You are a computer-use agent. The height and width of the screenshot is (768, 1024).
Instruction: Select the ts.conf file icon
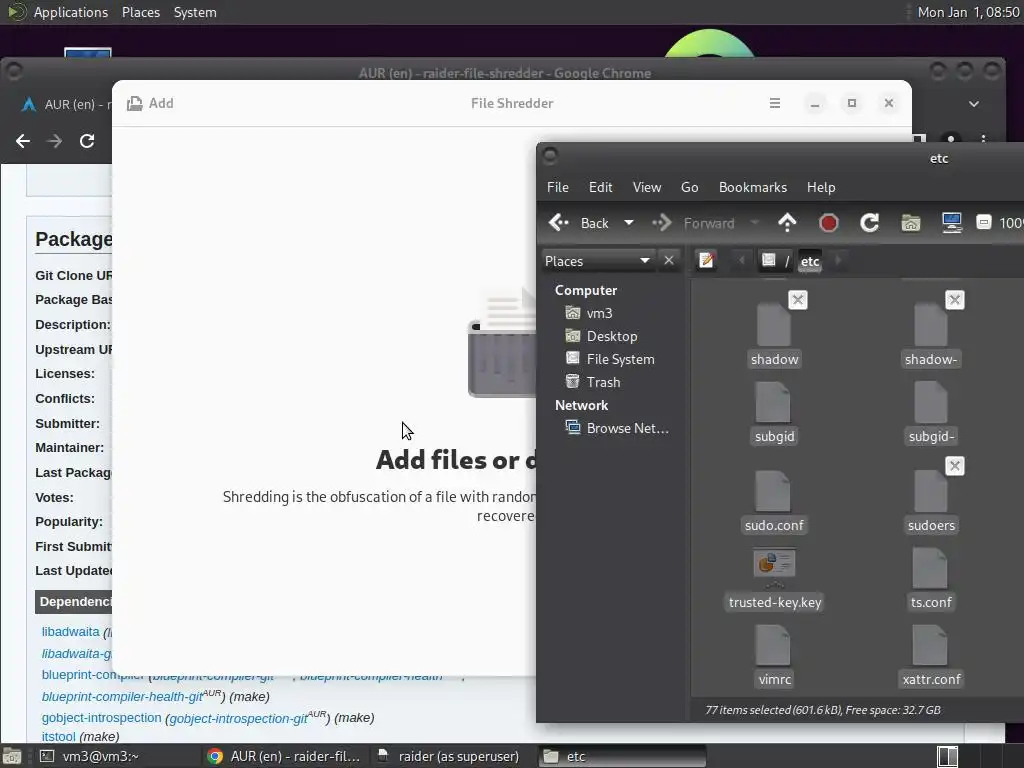point(931,568)
